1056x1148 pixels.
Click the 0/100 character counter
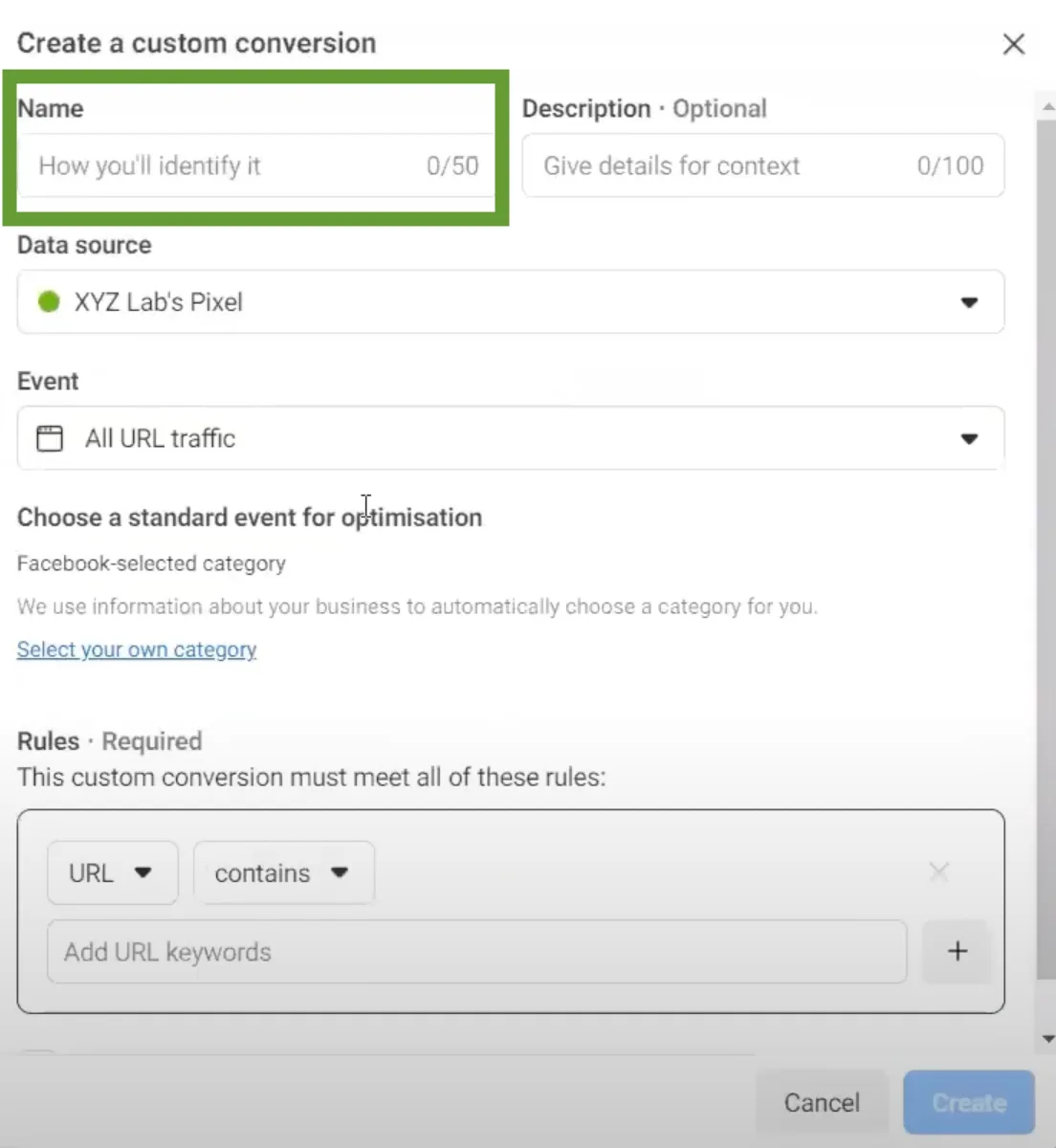(x=950, y=166)
